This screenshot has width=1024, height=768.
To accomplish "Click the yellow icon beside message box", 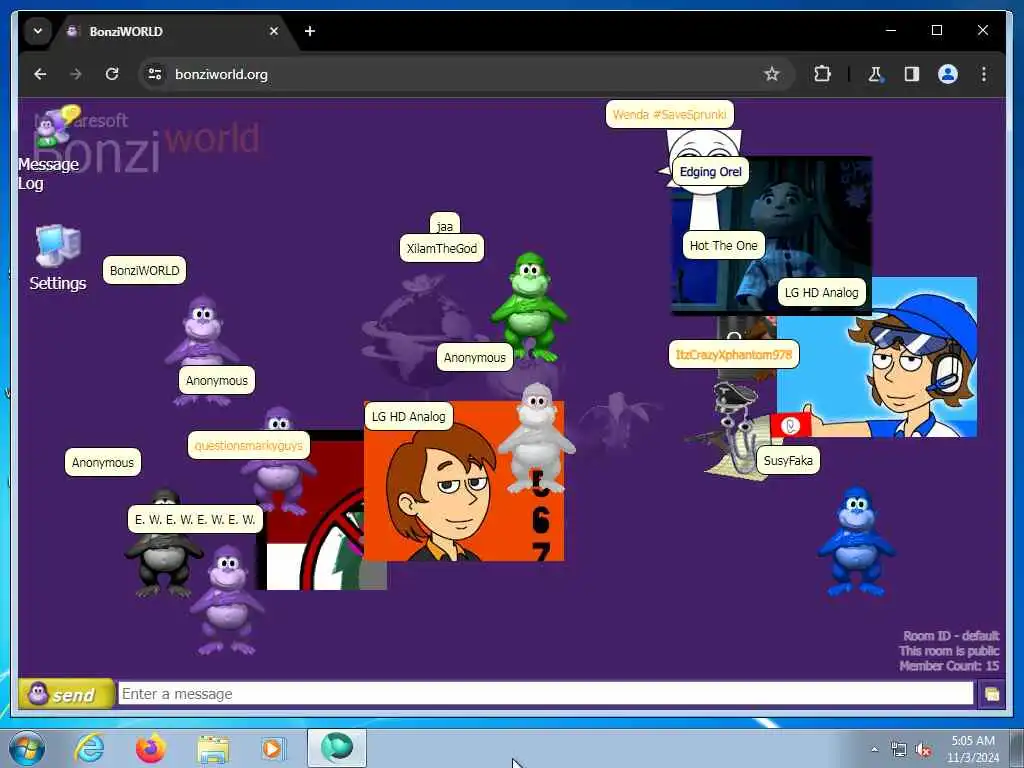I will click(x=991, y=694).
